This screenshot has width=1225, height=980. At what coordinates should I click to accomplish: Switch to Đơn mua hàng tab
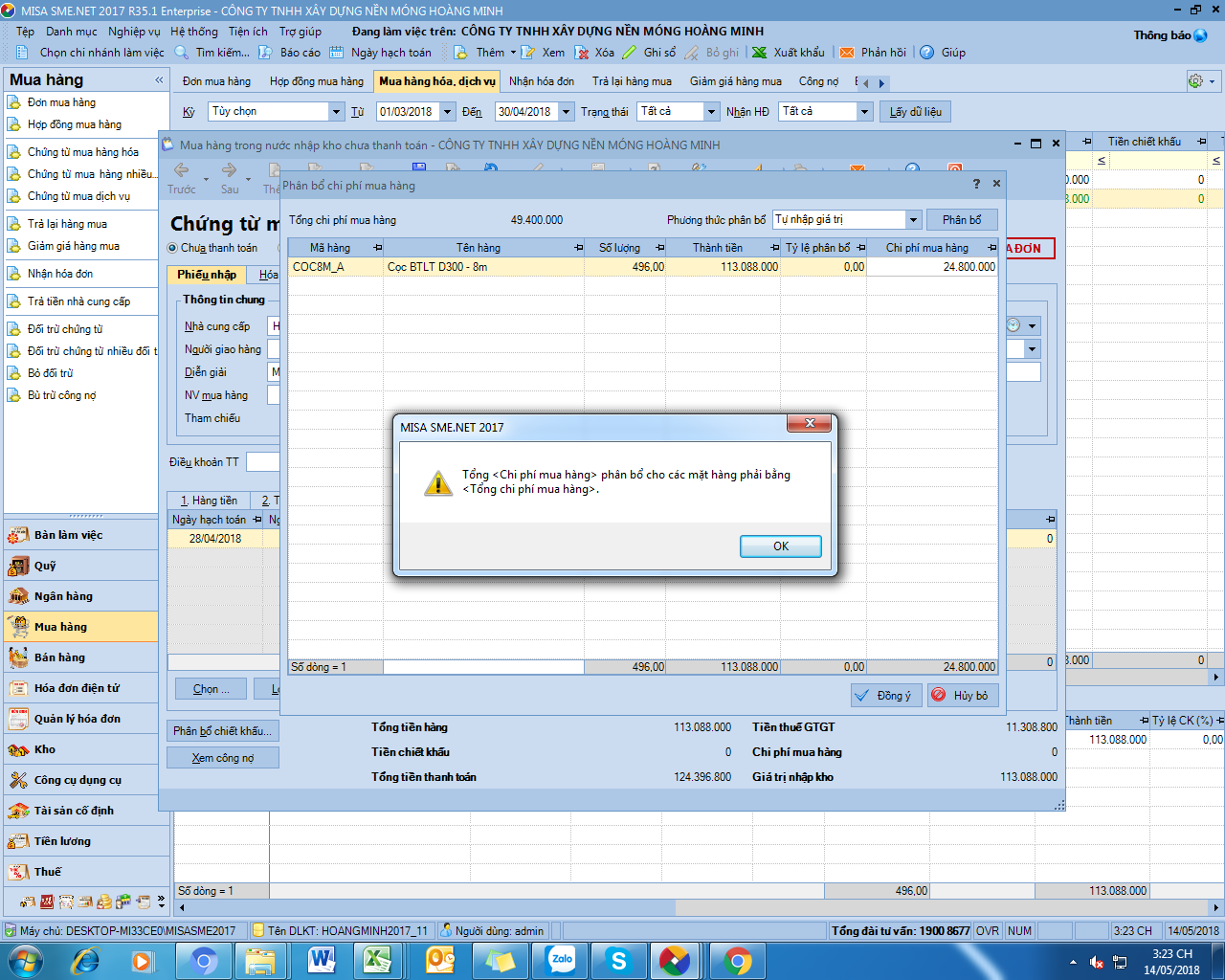click(x=216, y=81)
